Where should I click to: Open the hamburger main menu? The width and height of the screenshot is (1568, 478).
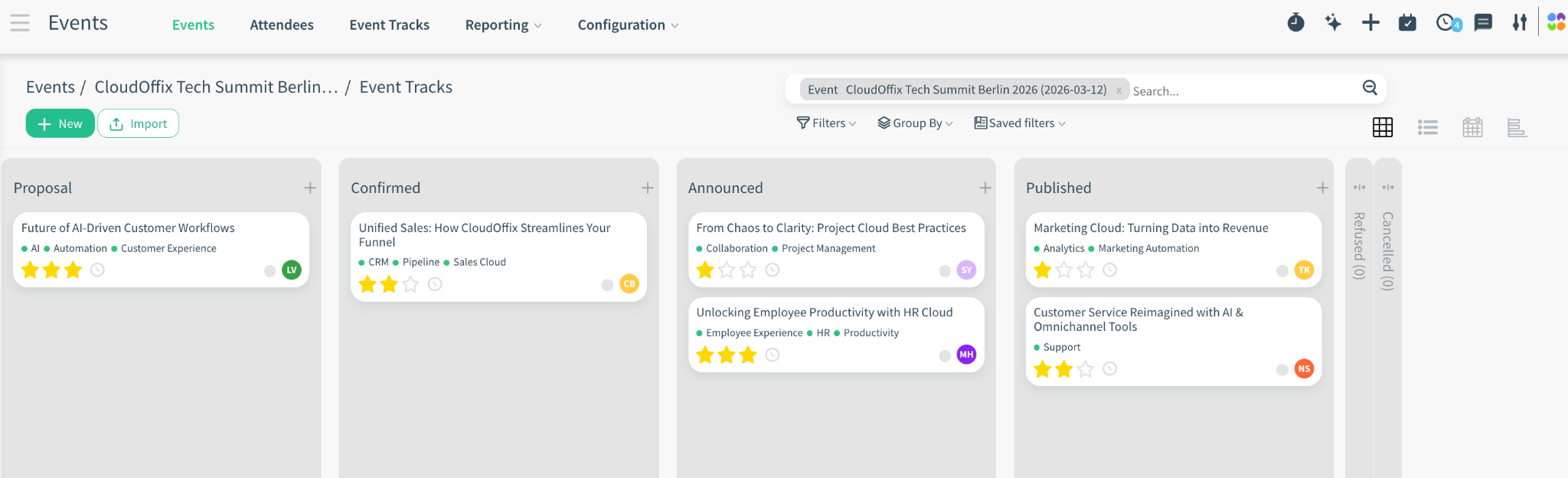[x=20, y=23]
